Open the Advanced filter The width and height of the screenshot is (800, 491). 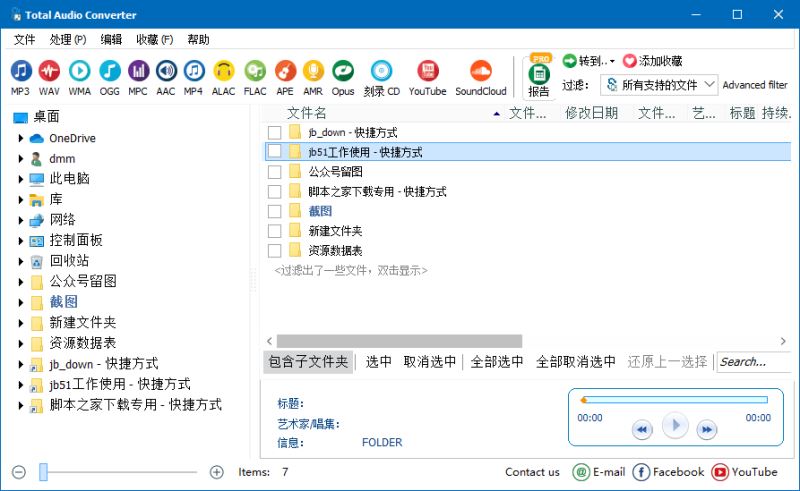tap(755, 85)
